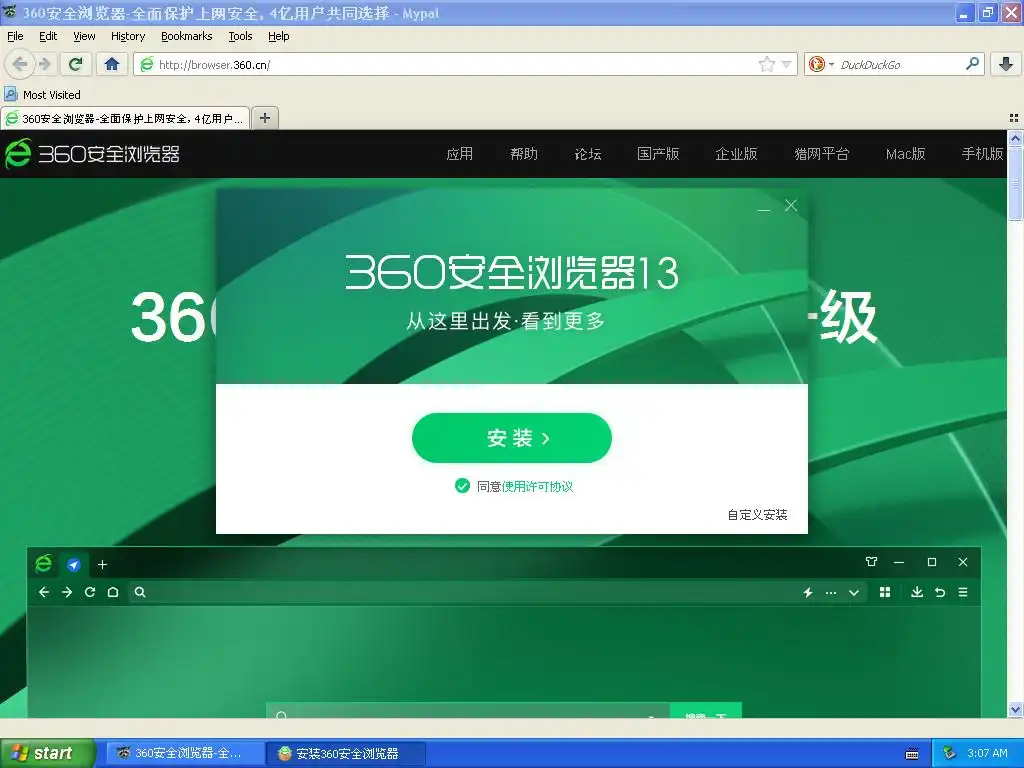Click the back arrow in preview browser
The image size is (1024, 768).
pos(44,592)
